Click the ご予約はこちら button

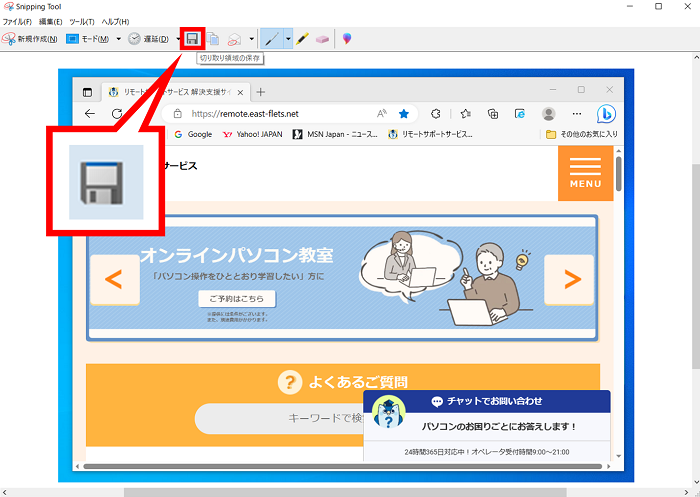click(x=237, y=299)
